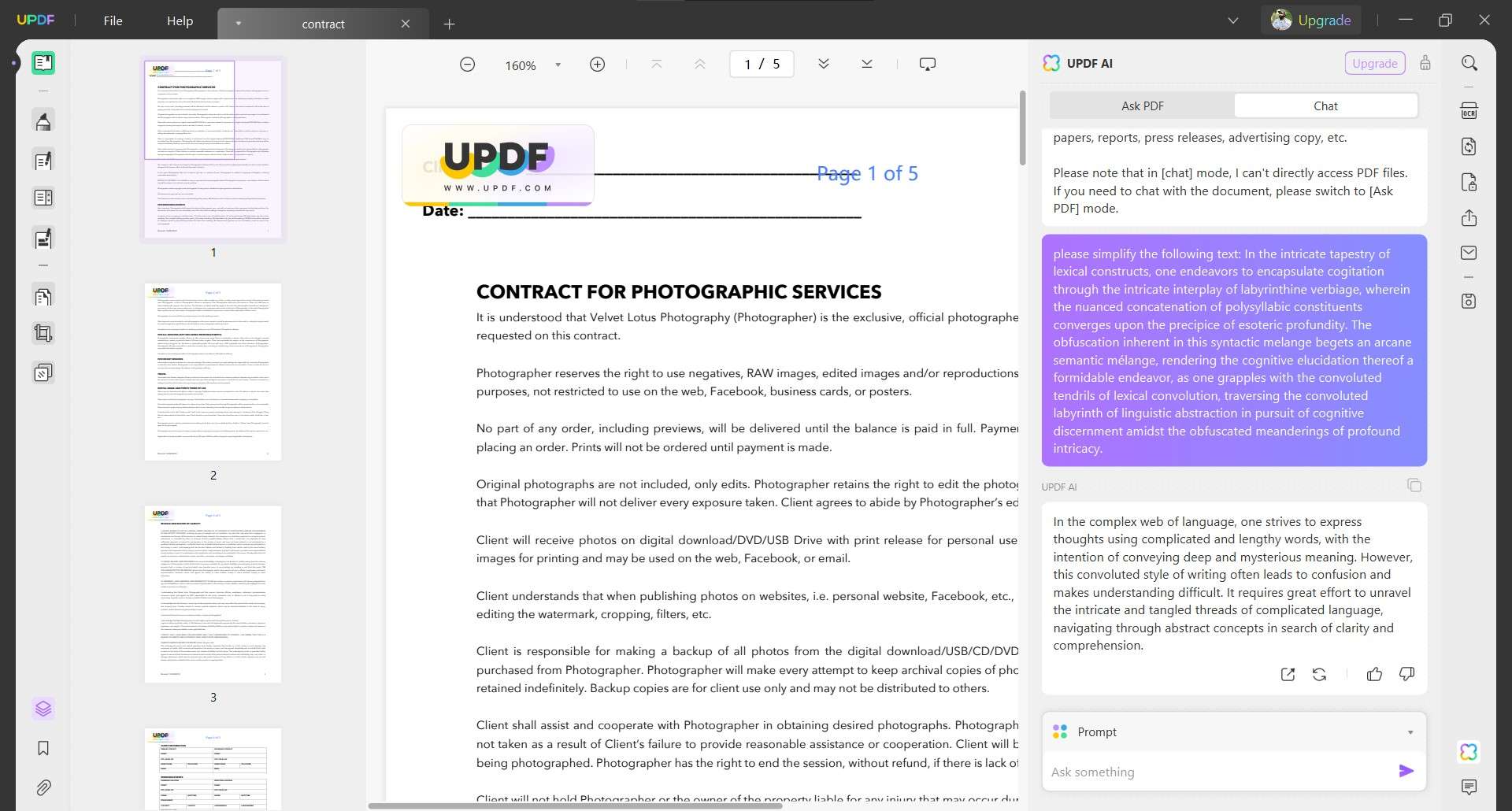
Task: Select the Reader mode icon
Action: pos(43,63)
